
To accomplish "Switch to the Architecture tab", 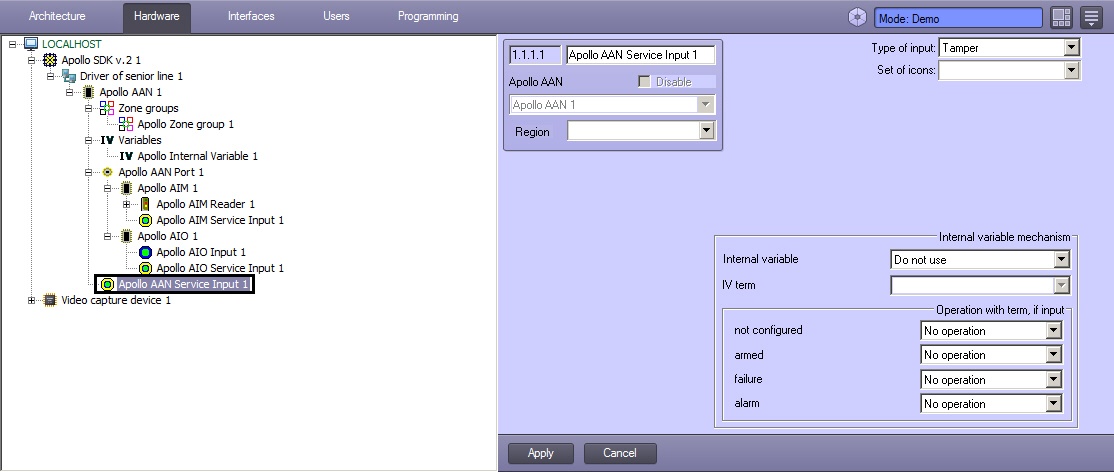I will (x=57, y=16).
